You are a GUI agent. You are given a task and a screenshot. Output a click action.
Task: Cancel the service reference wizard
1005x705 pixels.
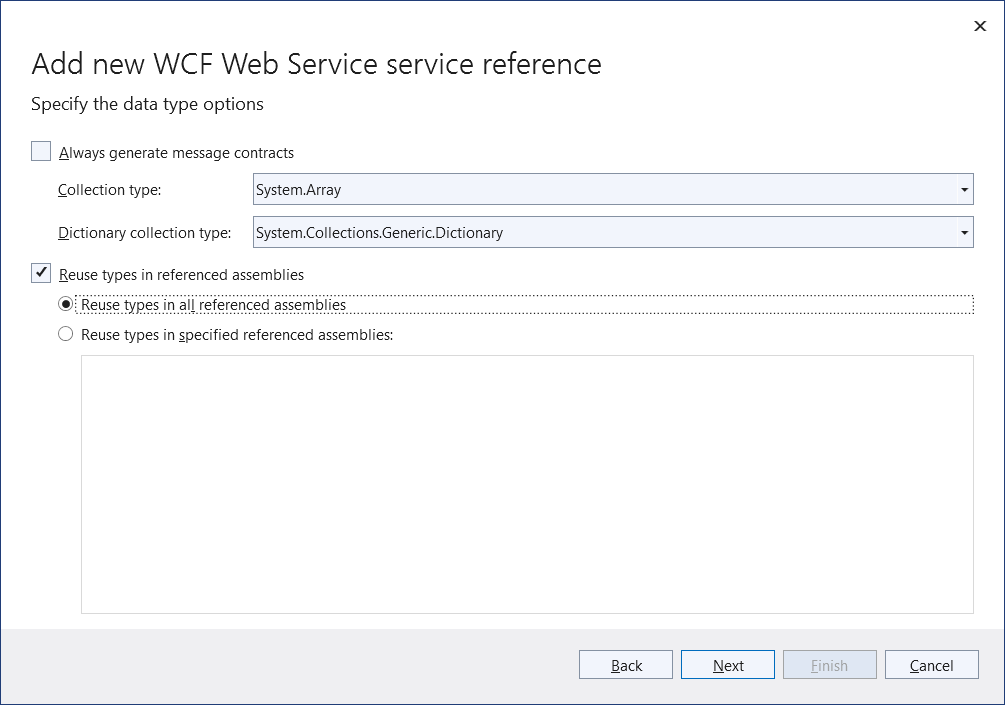coord(931,664)
